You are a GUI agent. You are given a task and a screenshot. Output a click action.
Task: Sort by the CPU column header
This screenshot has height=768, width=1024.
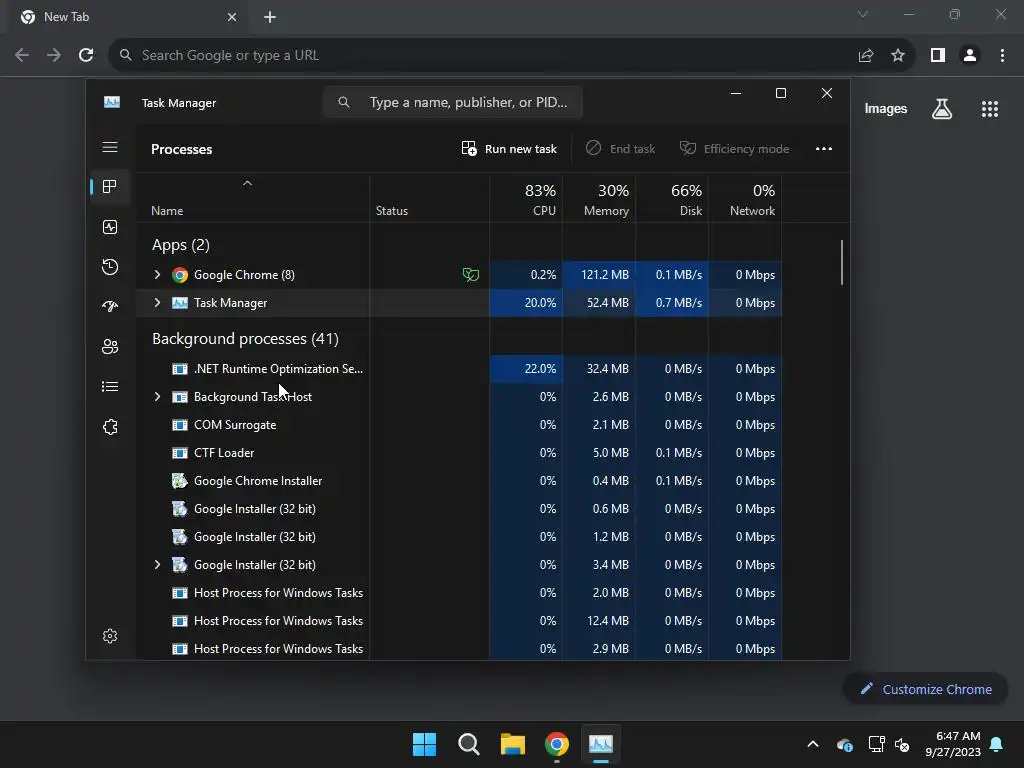[x=526, y=200]
